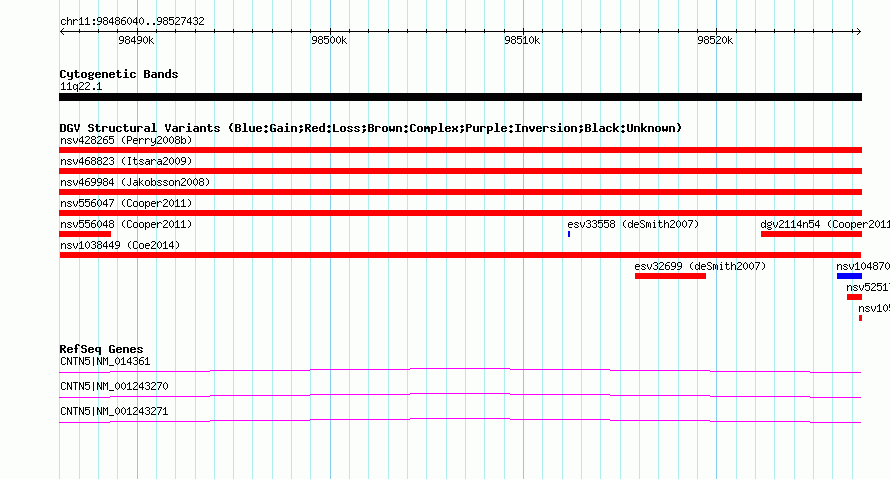This screenshot has width=890, height=479.
Task: Click the chr11:98486040..98527432 region label
Action: (132, 21)
